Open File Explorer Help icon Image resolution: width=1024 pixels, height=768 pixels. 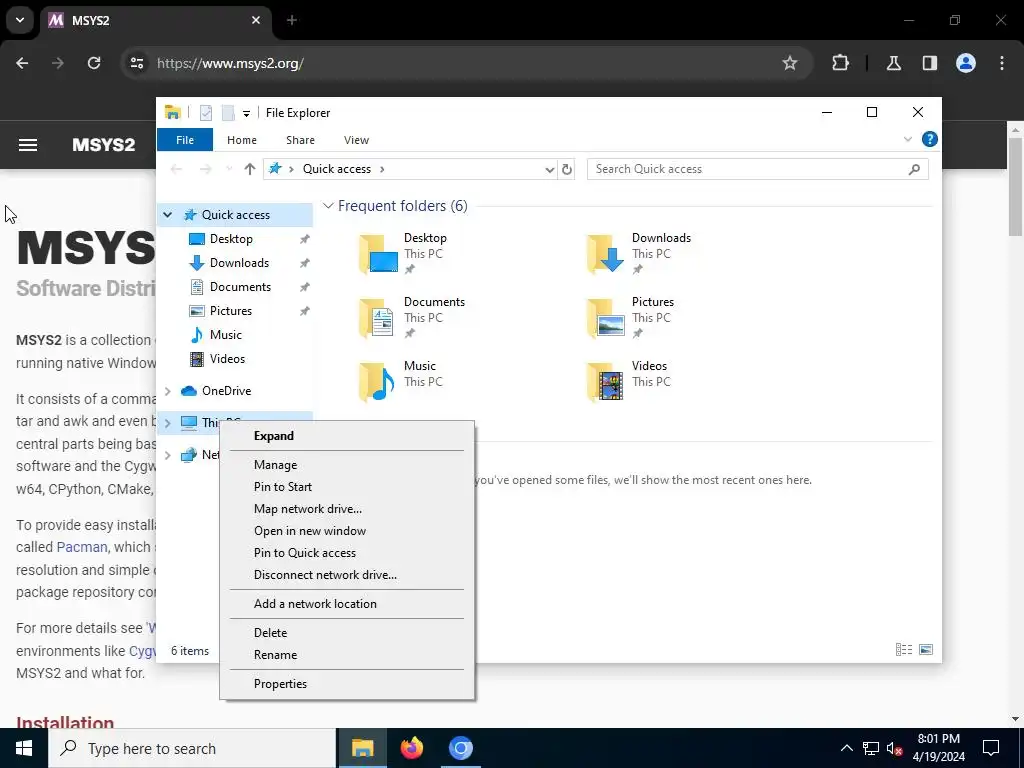(929, 139)
